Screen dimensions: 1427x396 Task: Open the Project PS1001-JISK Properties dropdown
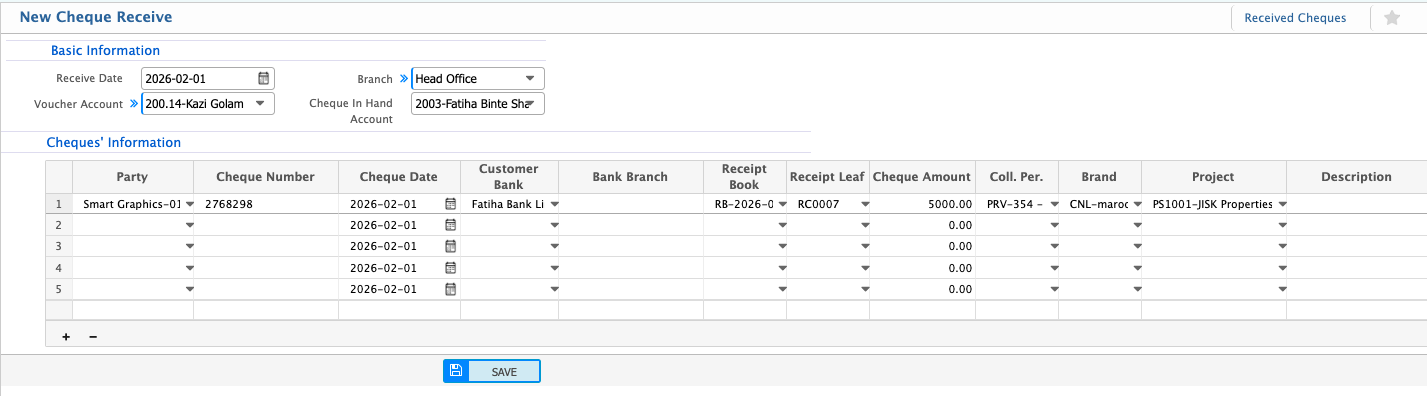(1282, 204)
